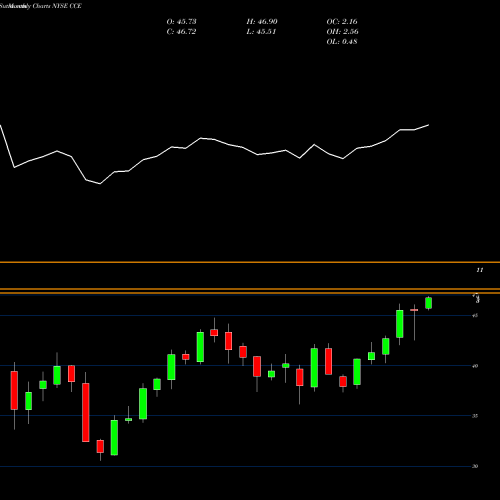500x500 pixels.
Task: Click the 45 price axis label
Action: tap(475, 316)
